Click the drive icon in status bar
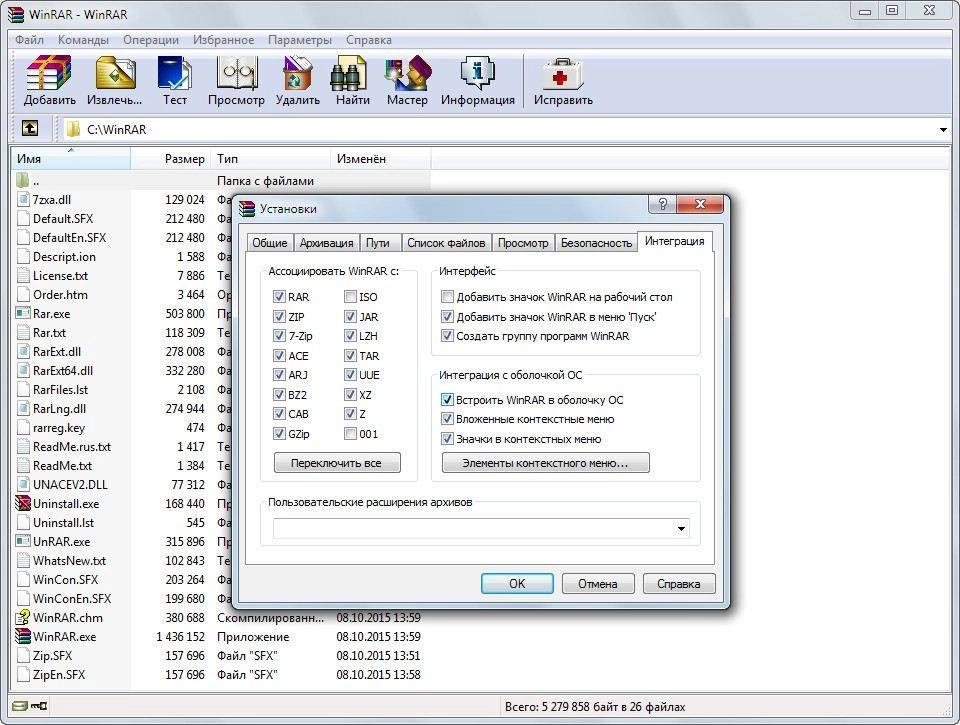960x725 pixels. coord(20,706)
